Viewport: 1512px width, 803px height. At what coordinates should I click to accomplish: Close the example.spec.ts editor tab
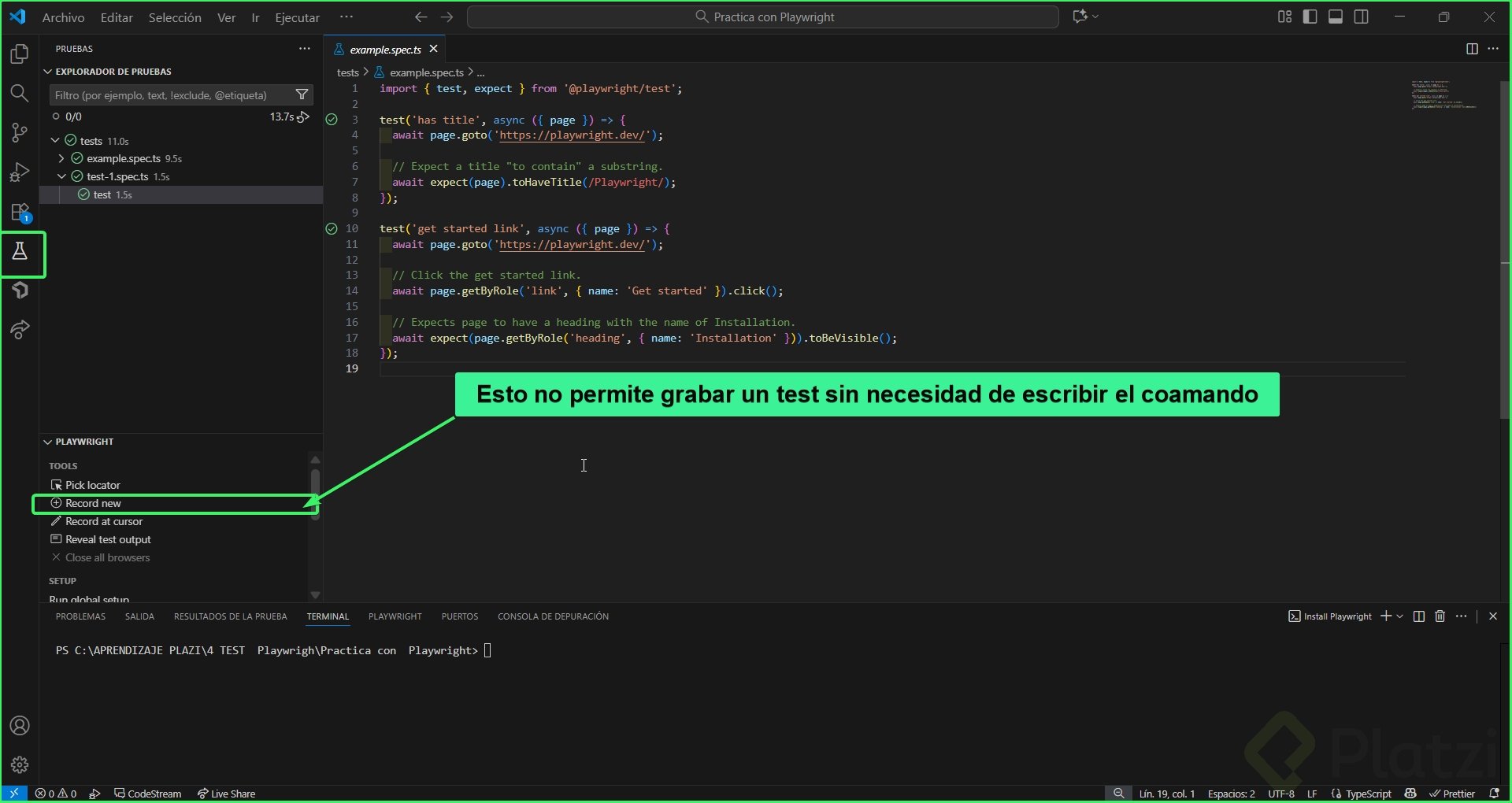[433, 49]
